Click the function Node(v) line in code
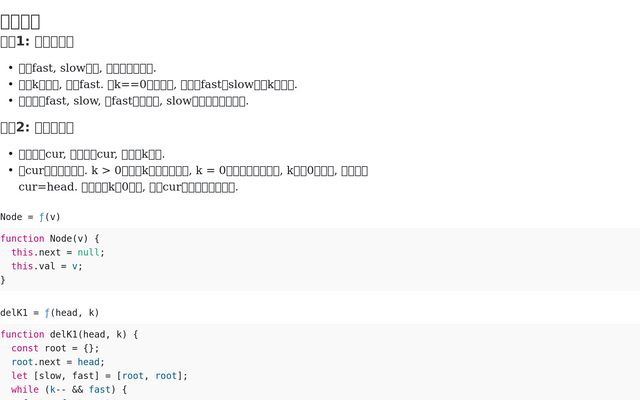 point(50,239)
